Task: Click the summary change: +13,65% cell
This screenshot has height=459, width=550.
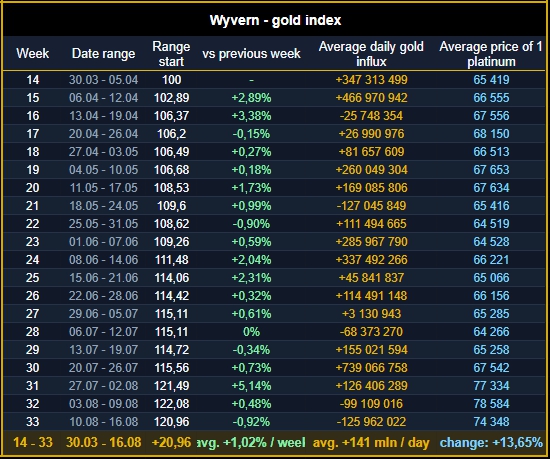Action: pyautogui.click(x=491, y=443)
